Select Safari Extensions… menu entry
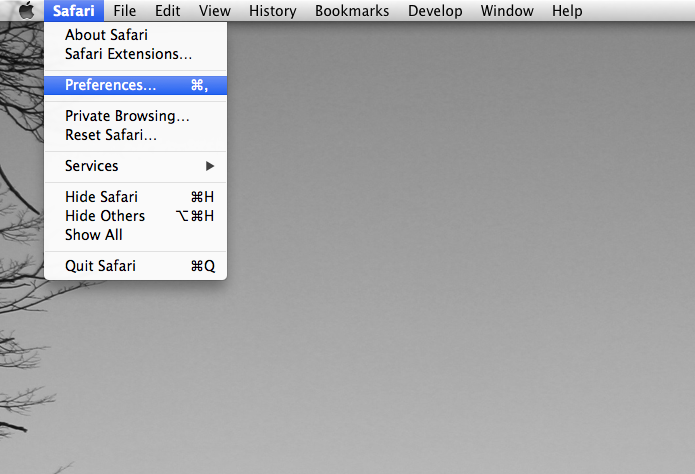This screenshot has height=474, width=695. 136,54
